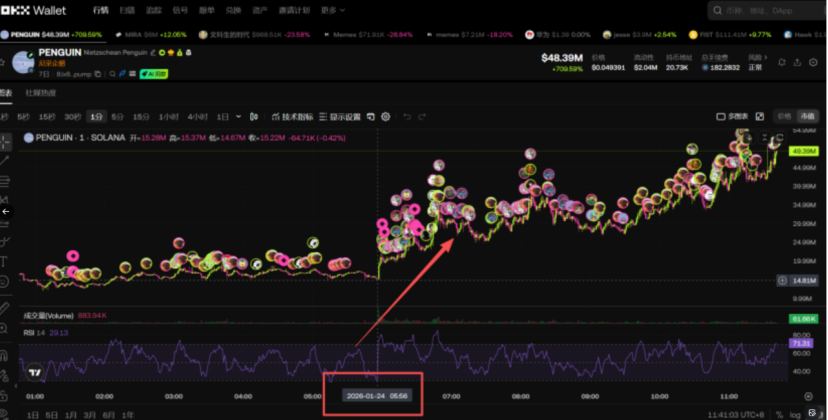Screen dimensions: 828x420
Task: Select the crosshair cursor drawing tool
Action: tap(5, 142)
